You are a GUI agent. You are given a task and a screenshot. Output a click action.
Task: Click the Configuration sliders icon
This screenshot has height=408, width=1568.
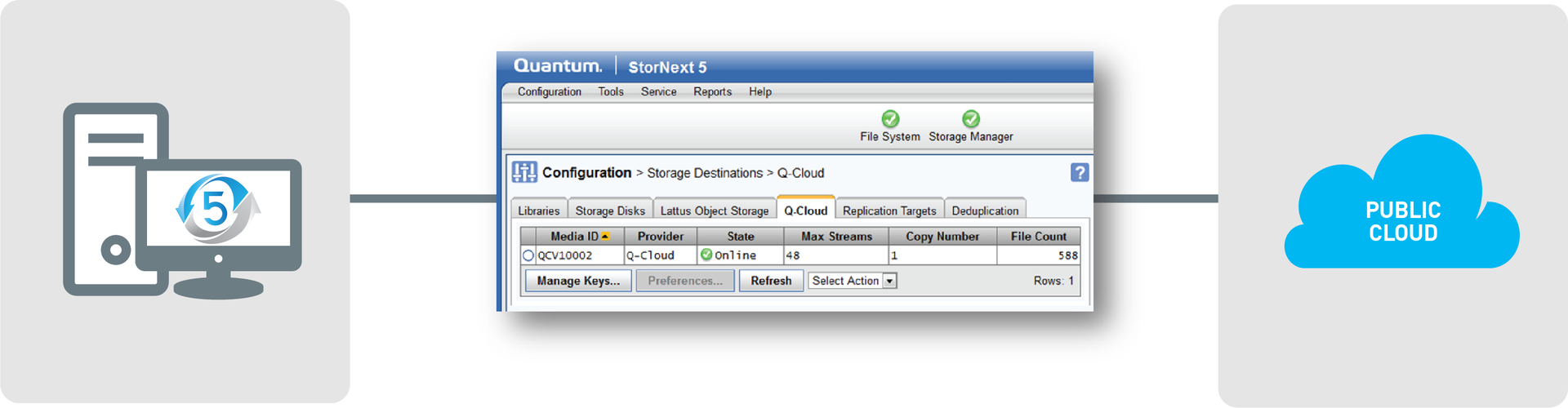tap(524, 172)
